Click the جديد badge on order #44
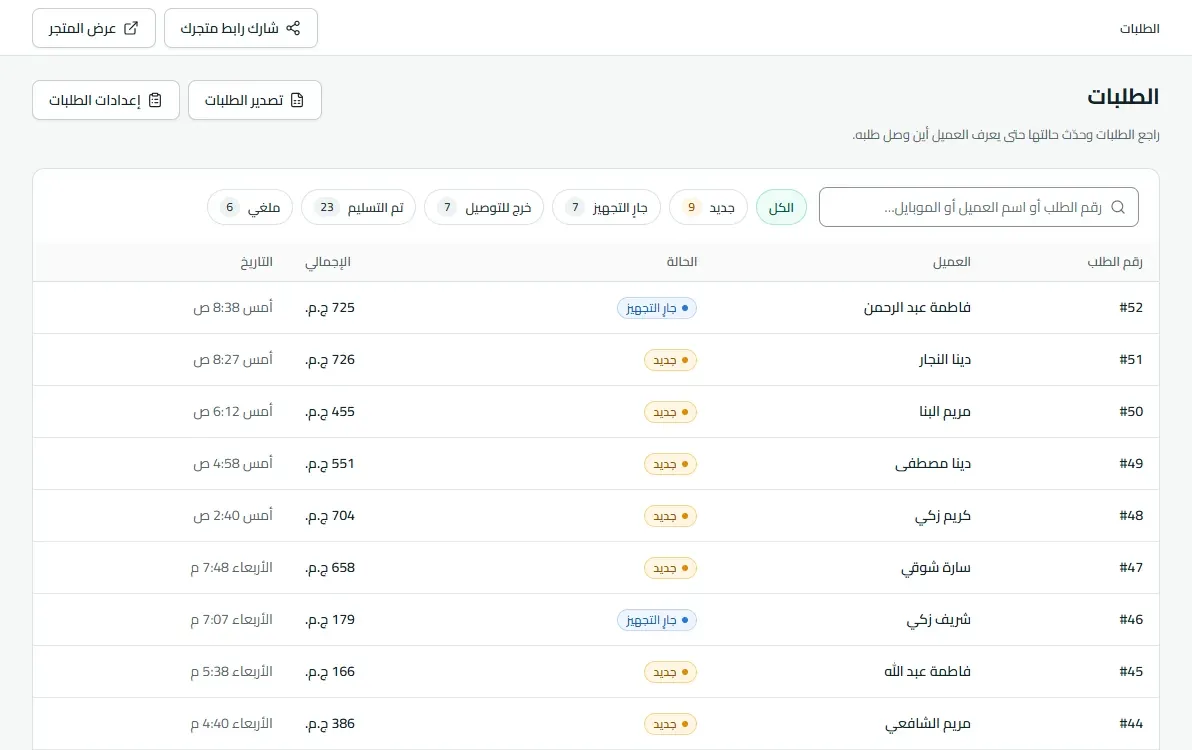This screenshot has width=1192, height=750. (x=670, y=724)
